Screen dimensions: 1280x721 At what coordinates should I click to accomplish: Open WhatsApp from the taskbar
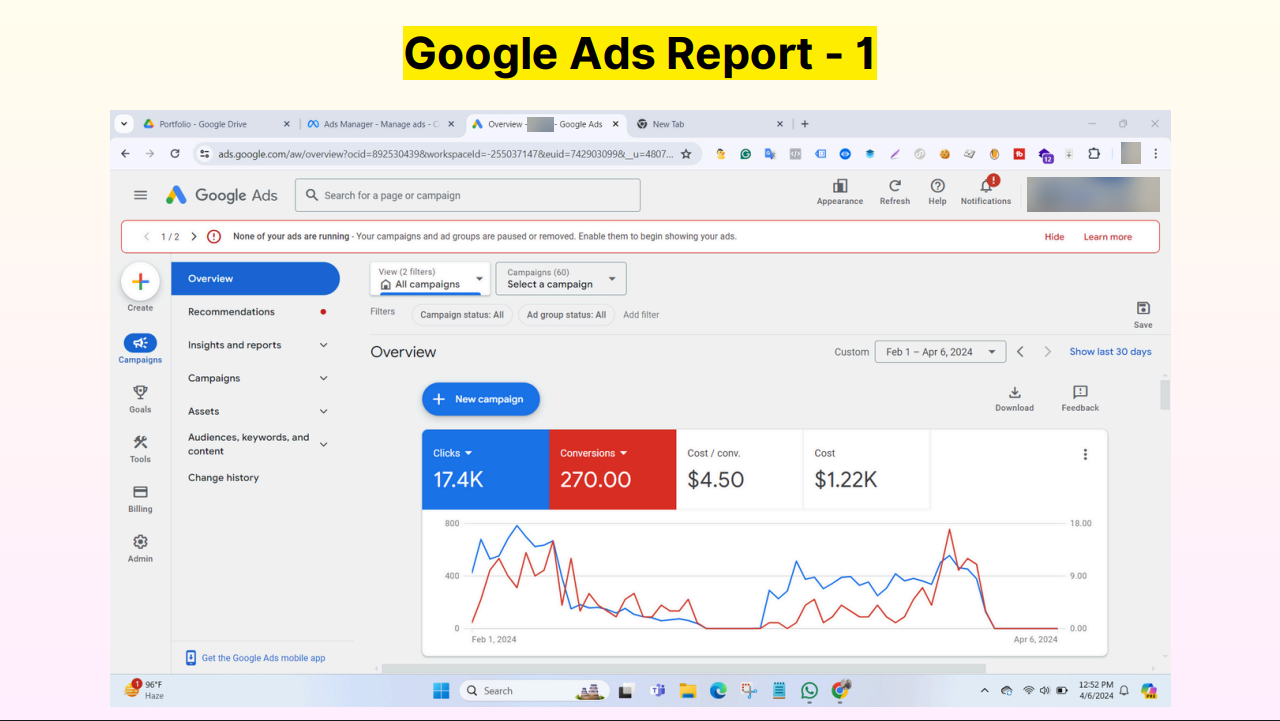pyautogui.click(x=809, y=690)
